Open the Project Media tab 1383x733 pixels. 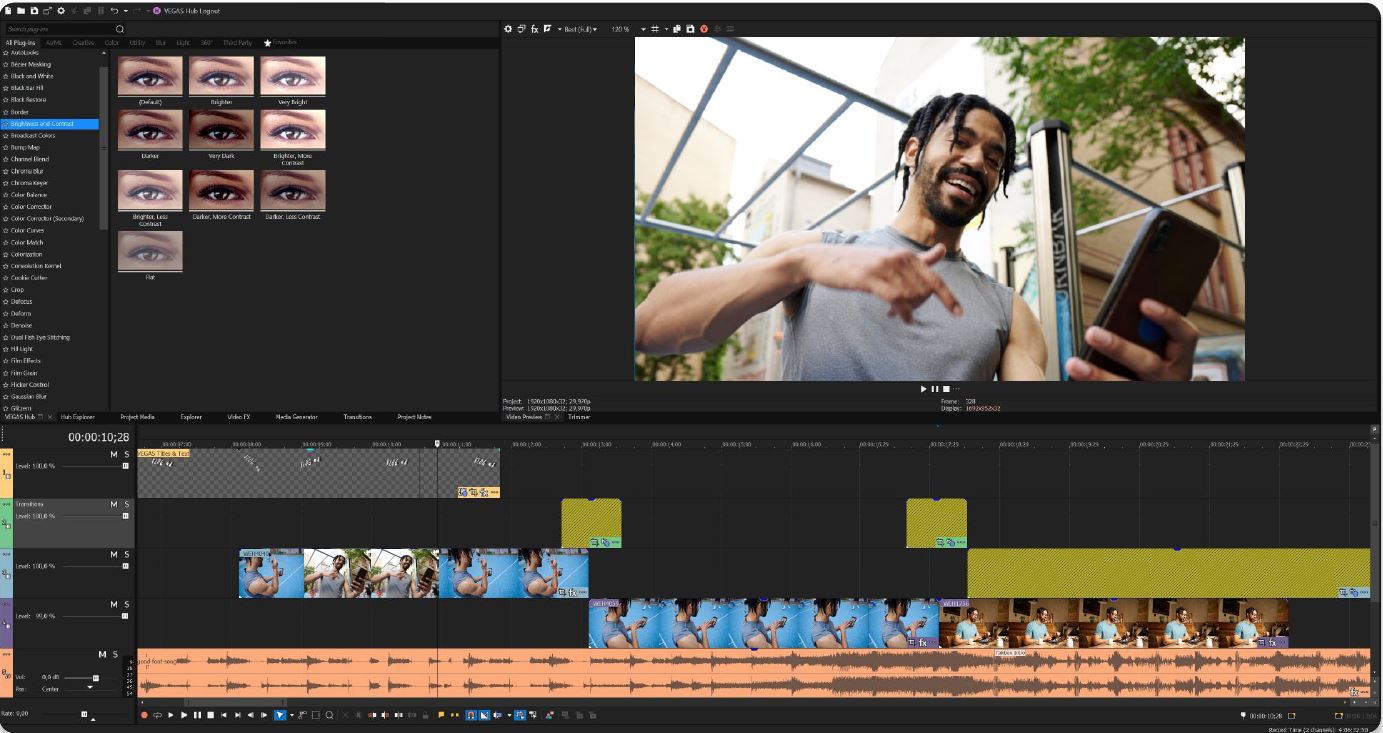pos(137,417)
